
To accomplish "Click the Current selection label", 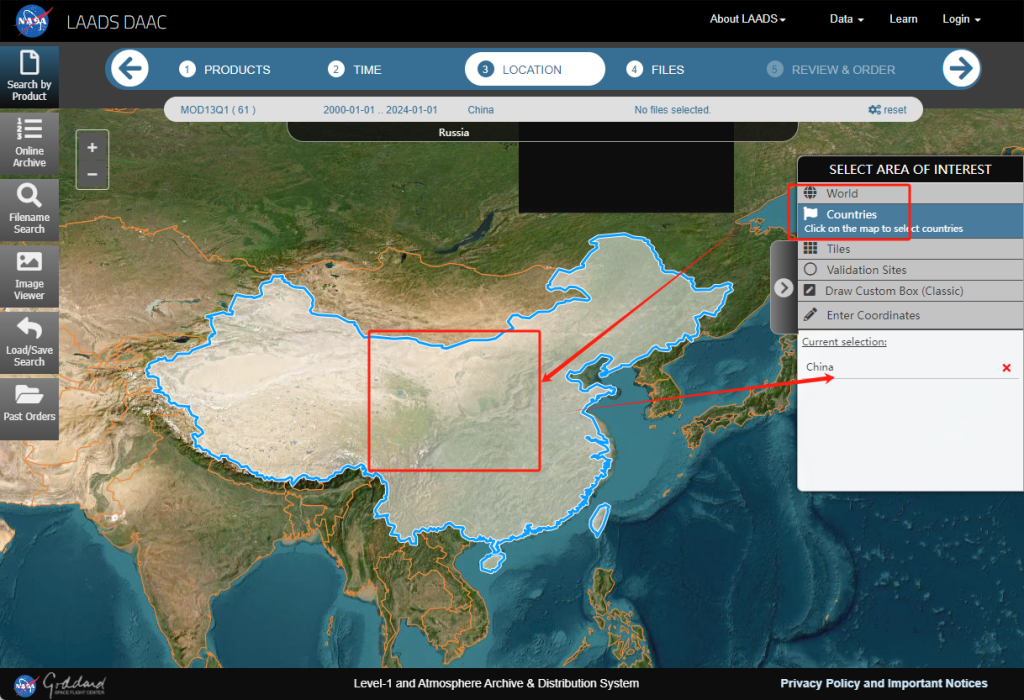I will point(844,342).
